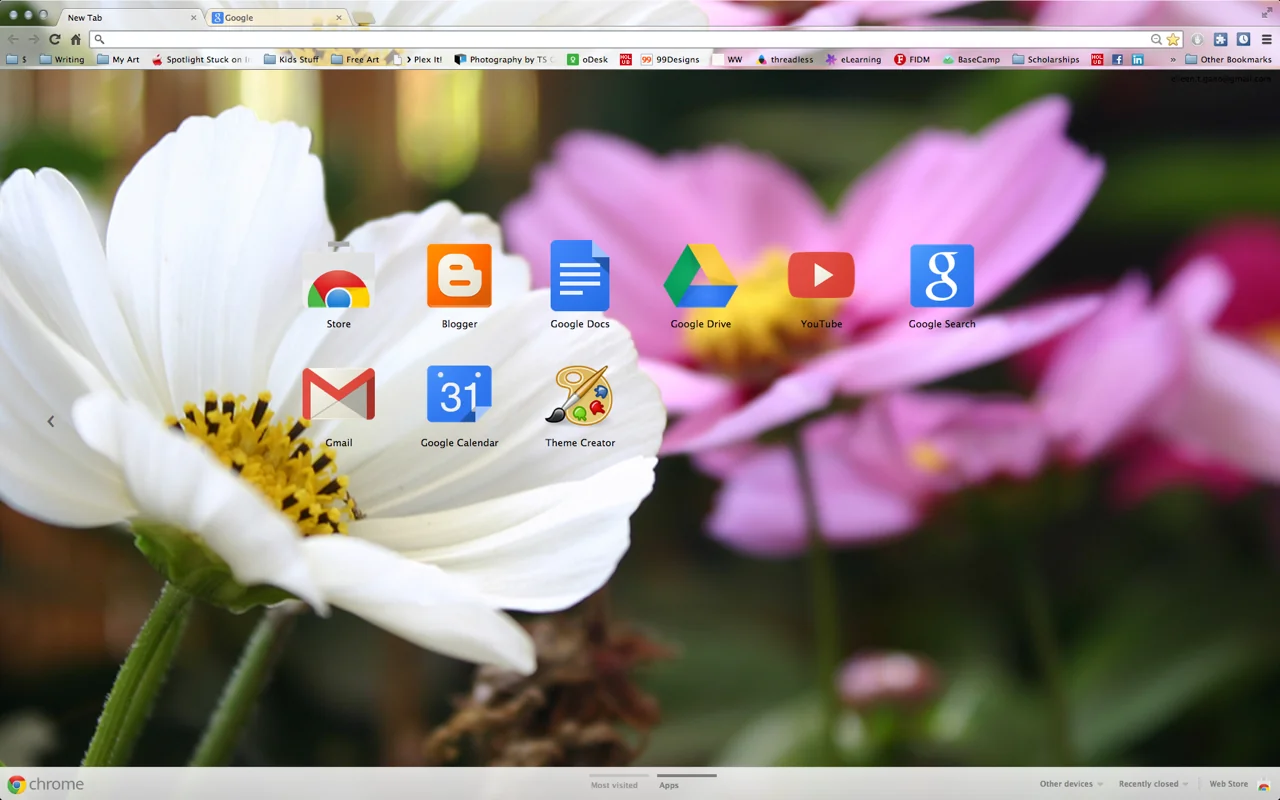
Task: Switch to the Google tab
Action: [277, 17]
